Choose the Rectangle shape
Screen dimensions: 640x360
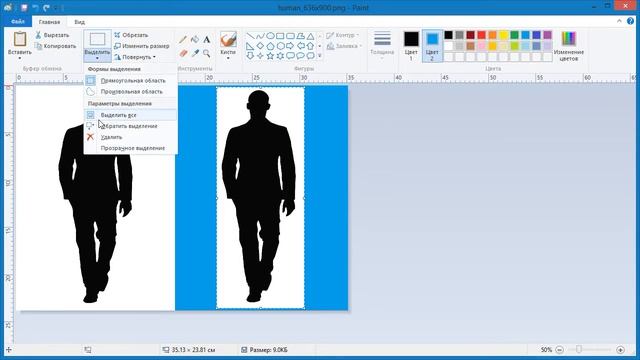click(280, 36)
